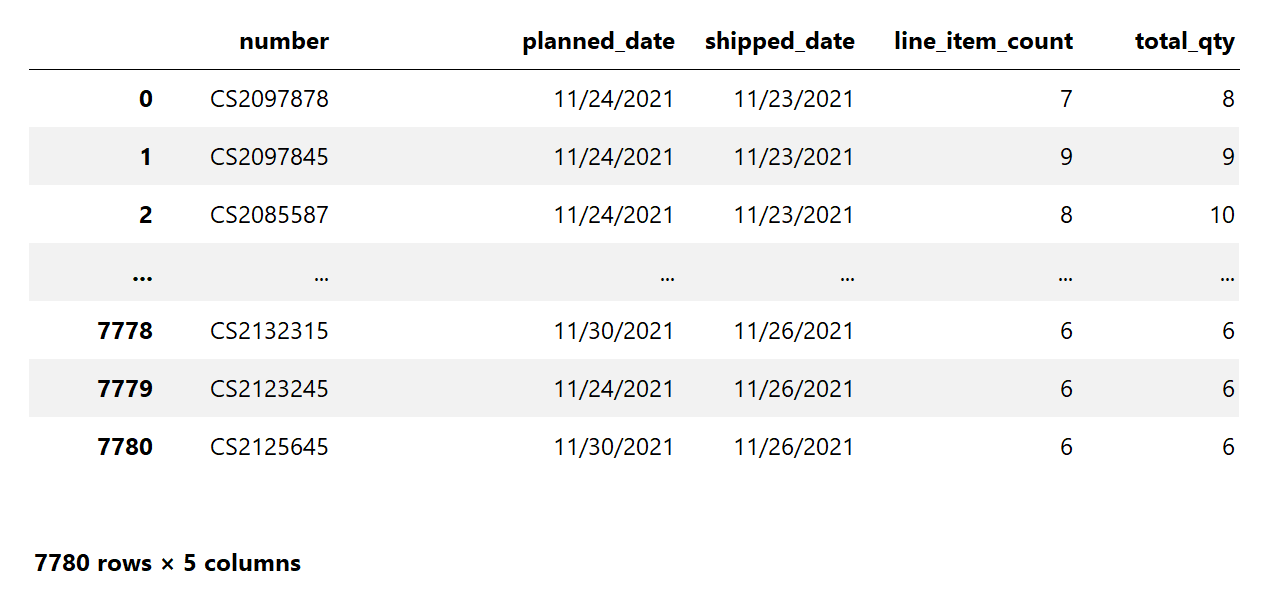Select order number CS2132315 cell
1285x605 pixels.
tap(269, 331)
